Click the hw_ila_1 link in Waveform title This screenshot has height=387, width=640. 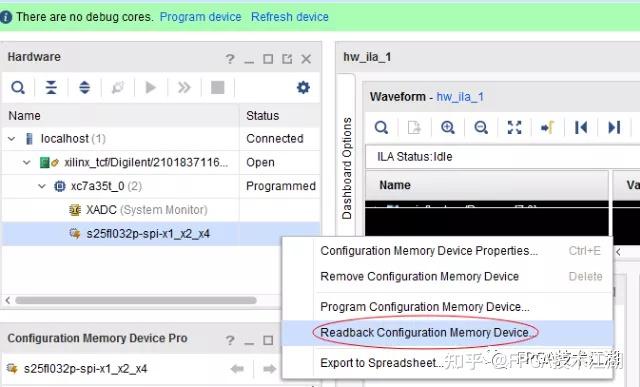point(460,97)
